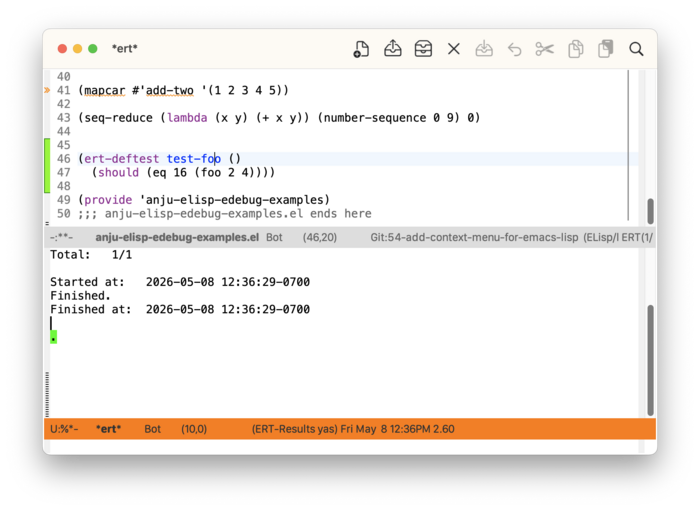
Task: Click the Git:54-add-context-menu-for-emacs-lisp branch indicator
Action: pyautogui.click(x=474, y=237)
